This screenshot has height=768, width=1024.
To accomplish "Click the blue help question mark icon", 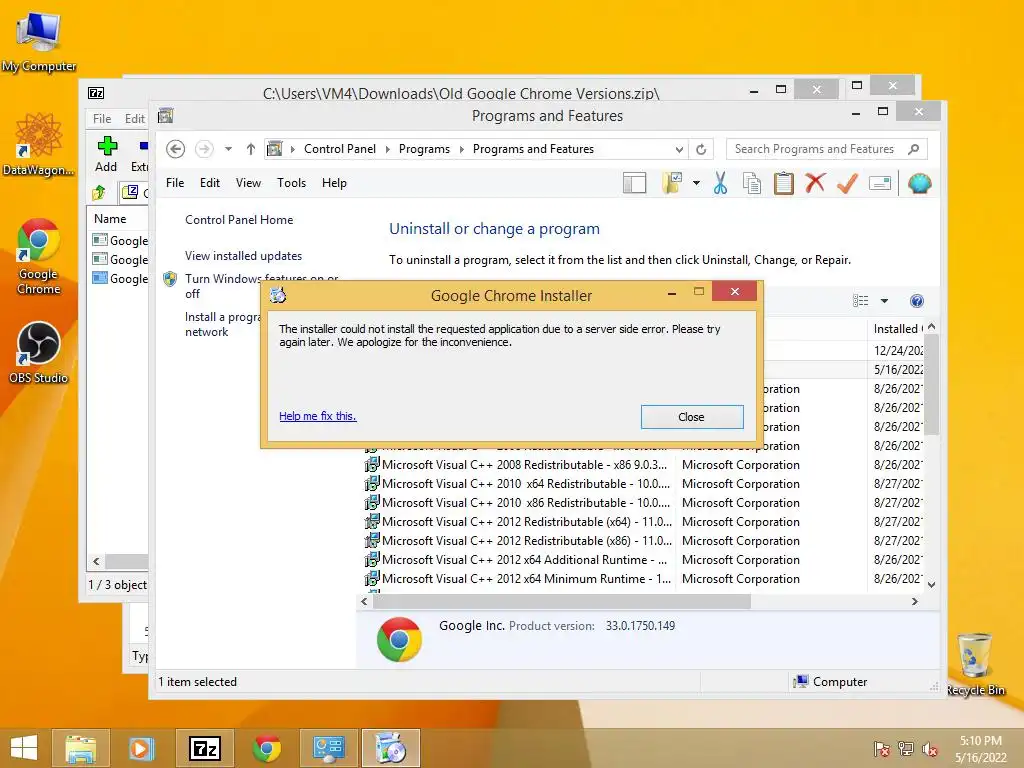I will pyautogui.click(x=917, y=300).
